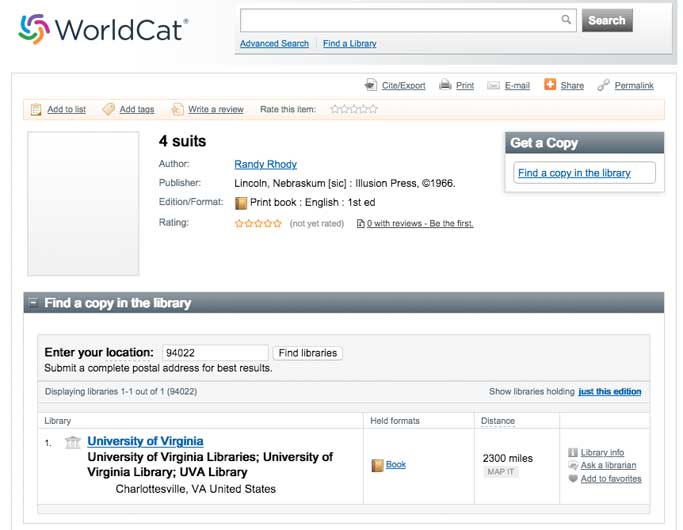Click the Find libraries button
This screenshot has height=530, width=683.
coord(308,353)
